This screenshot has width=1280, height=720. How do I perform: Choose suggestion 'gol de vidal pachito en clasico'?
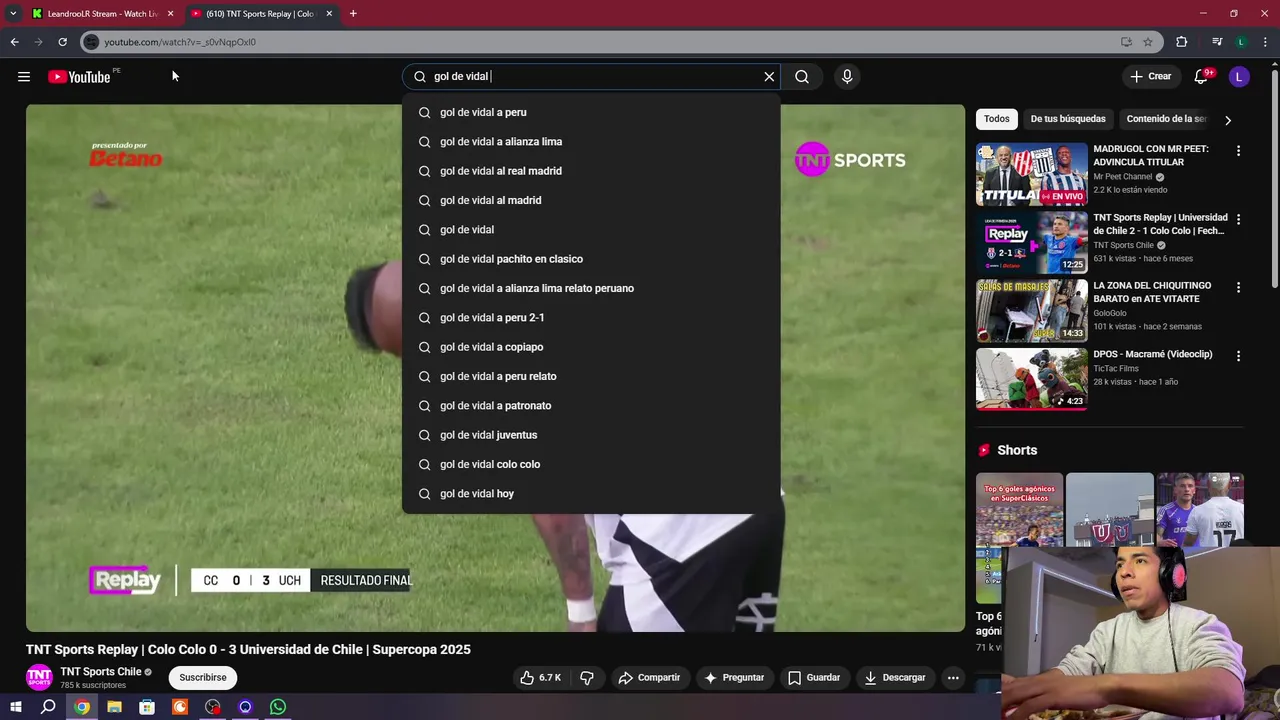coord(591,259)
